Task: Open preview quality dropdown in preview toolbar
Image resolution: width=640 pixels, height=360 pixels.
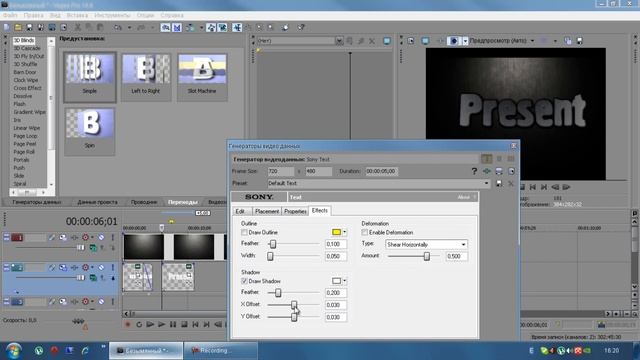Action: click(532, 41)
